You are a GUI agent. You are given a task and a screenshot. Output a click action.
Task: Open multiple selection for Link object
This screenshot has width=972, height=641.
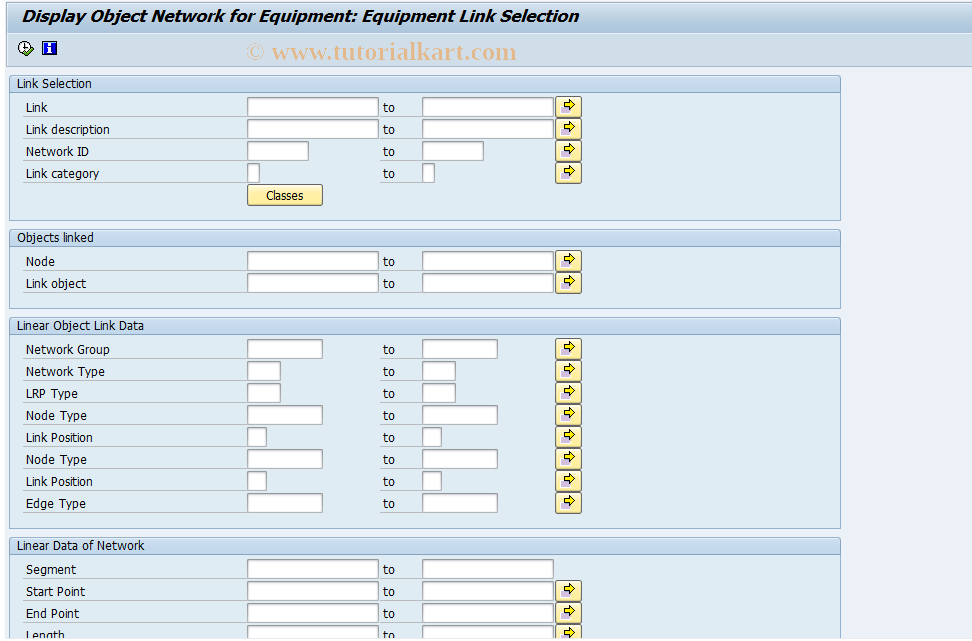tap(568, 282)
